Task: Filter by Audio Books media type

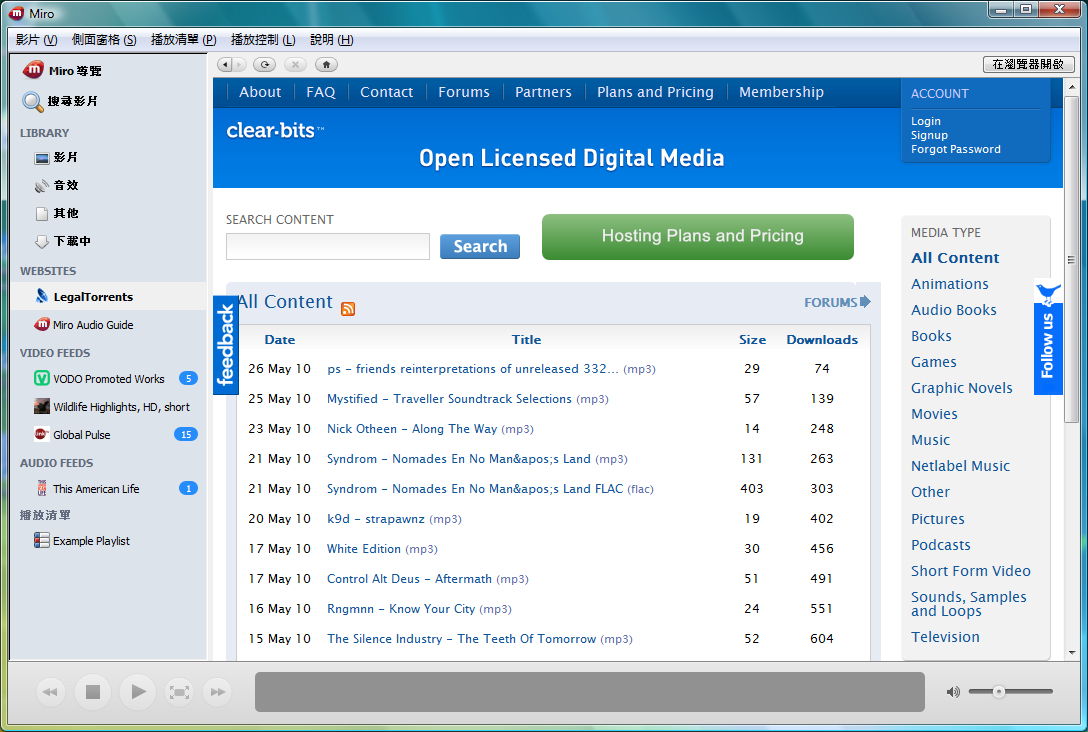Action: (x=953, y=310)
